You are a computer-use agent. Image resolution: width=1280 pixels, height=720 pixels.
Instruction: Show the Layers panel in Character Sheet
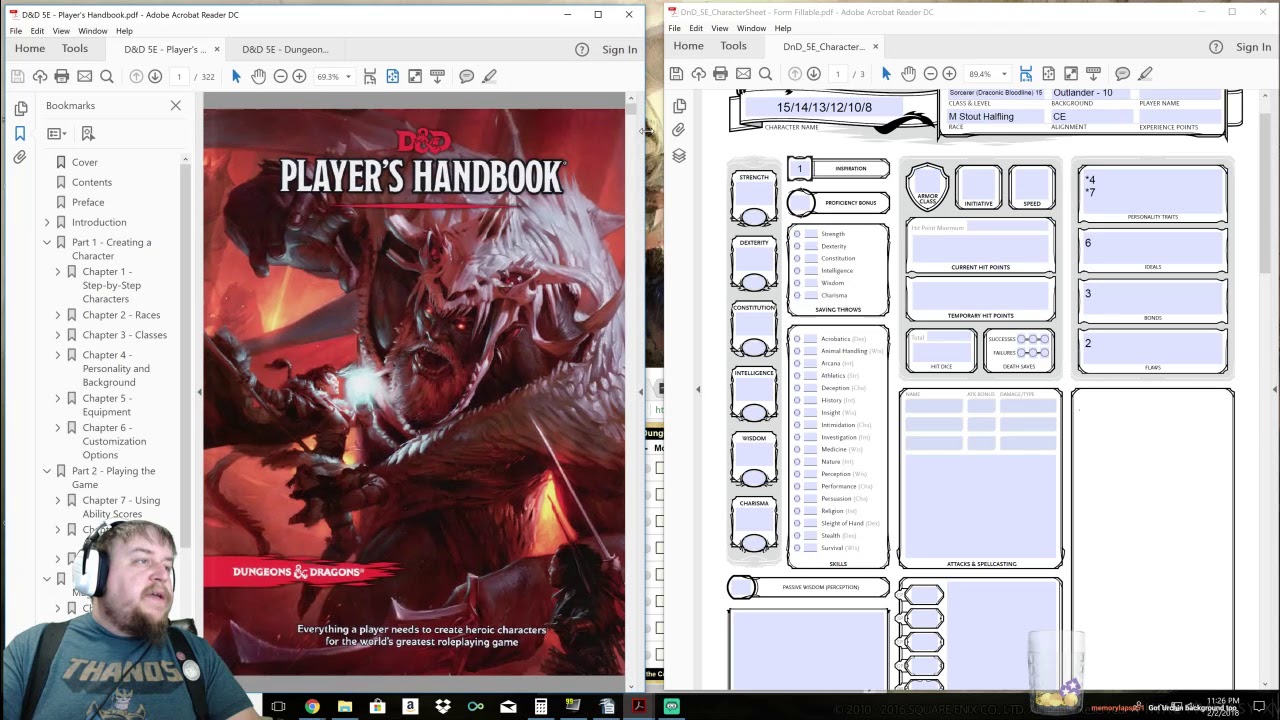point(679,156)
